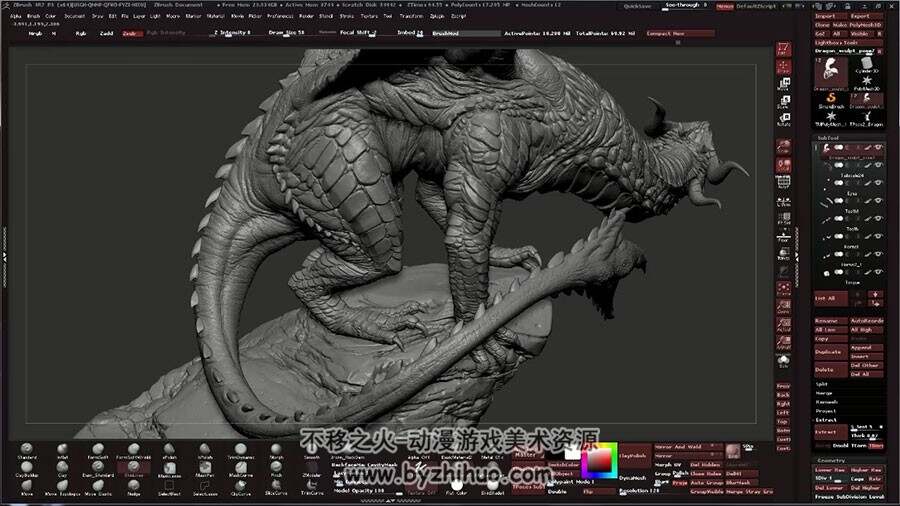Viewport: 900px width, 506px height.
Task: Select the Standard brush
Action: 26,451
